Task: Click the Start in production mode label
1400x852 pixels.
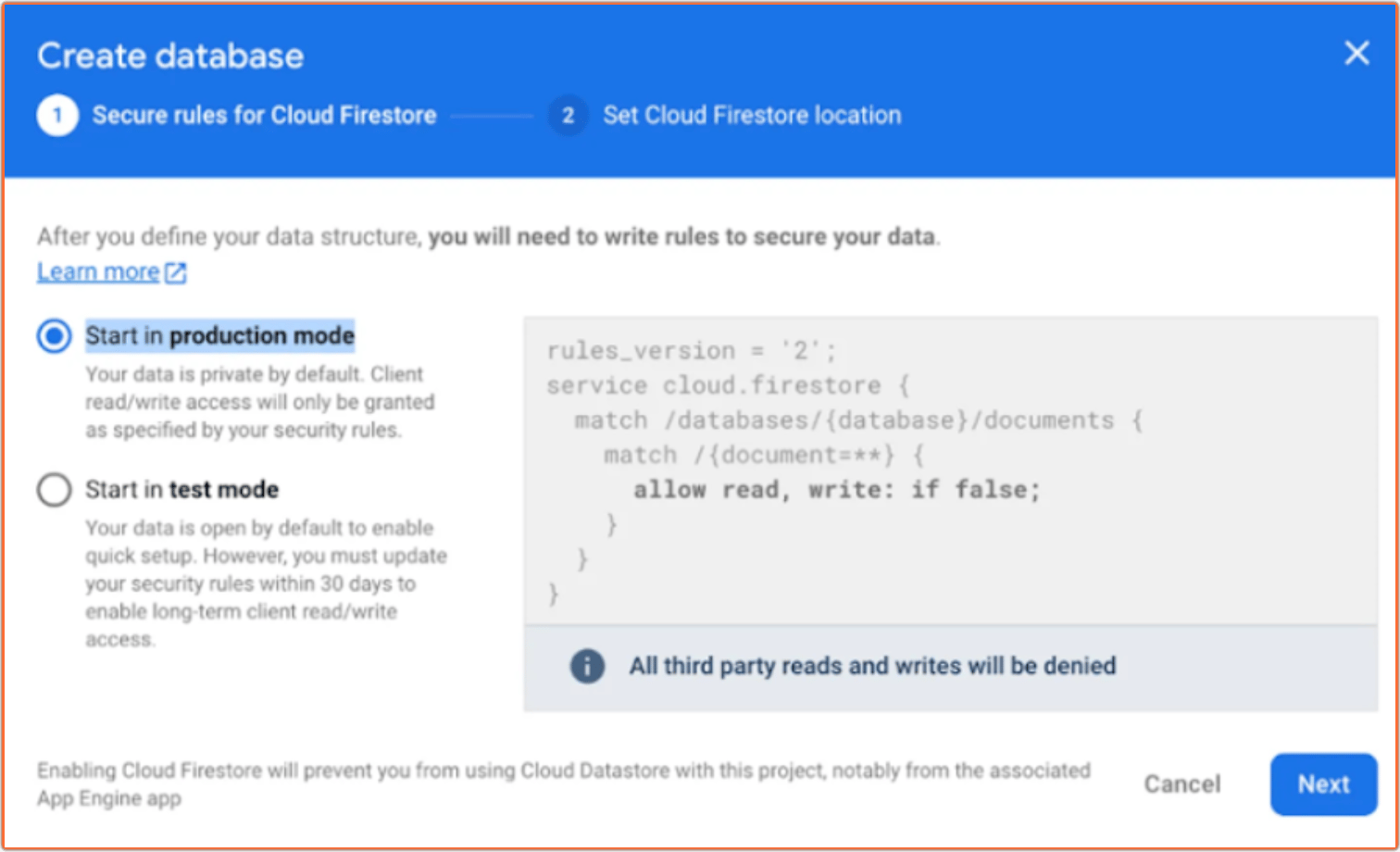Action: pyautogui.click(x=220, y=335)
